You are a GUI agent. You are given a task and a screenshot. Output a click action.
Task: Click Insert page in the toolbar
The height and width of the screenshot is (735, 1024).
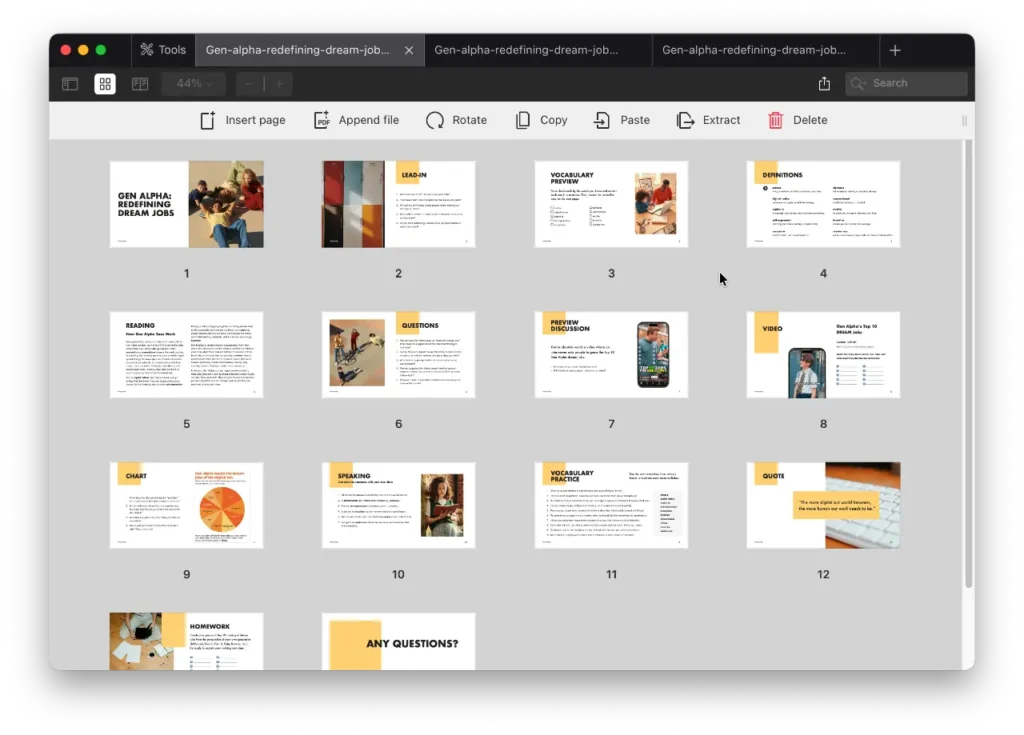[x=243, y=119]
